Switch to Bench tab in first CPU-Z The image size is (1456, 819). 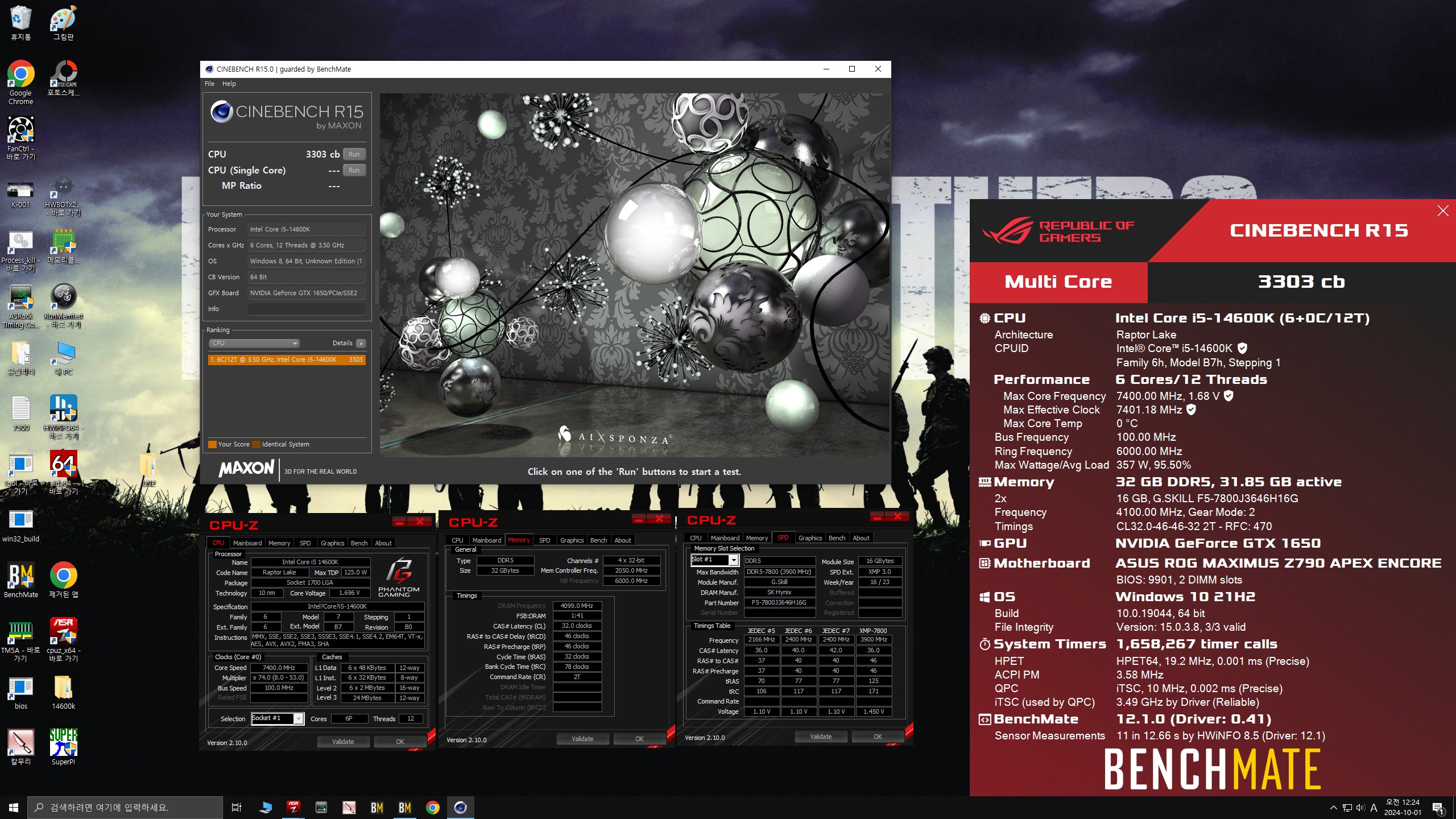(x=359, y=543)
